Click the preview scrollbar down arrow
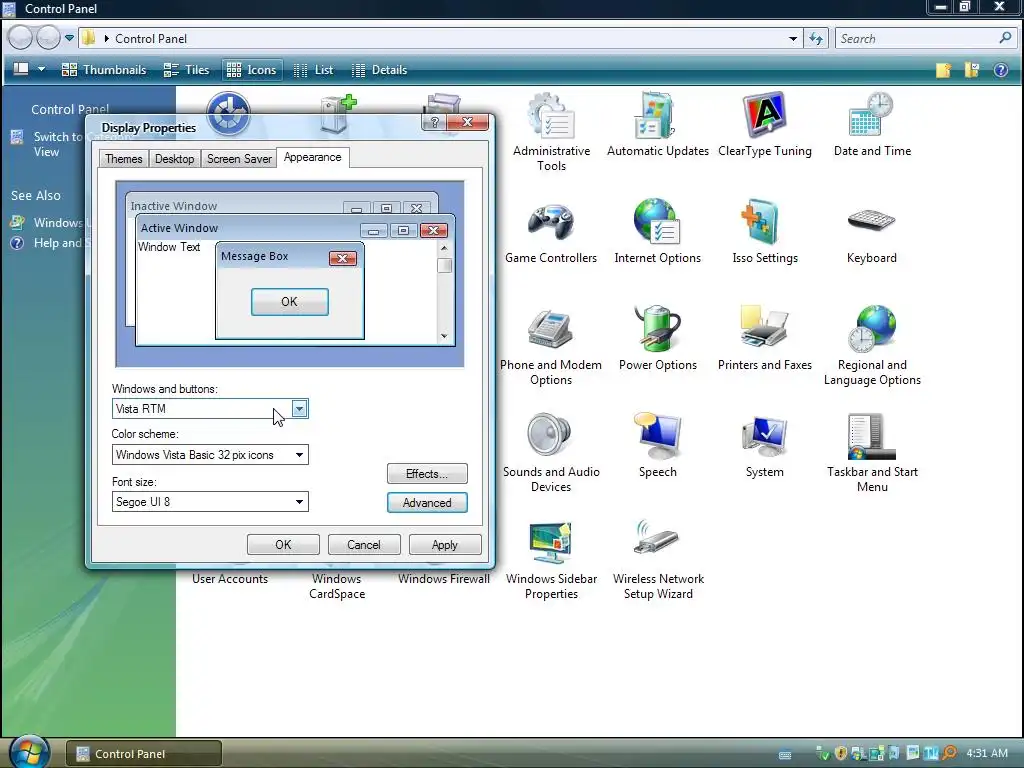Viewport: 1024px width, 768px height. point(444,336)
